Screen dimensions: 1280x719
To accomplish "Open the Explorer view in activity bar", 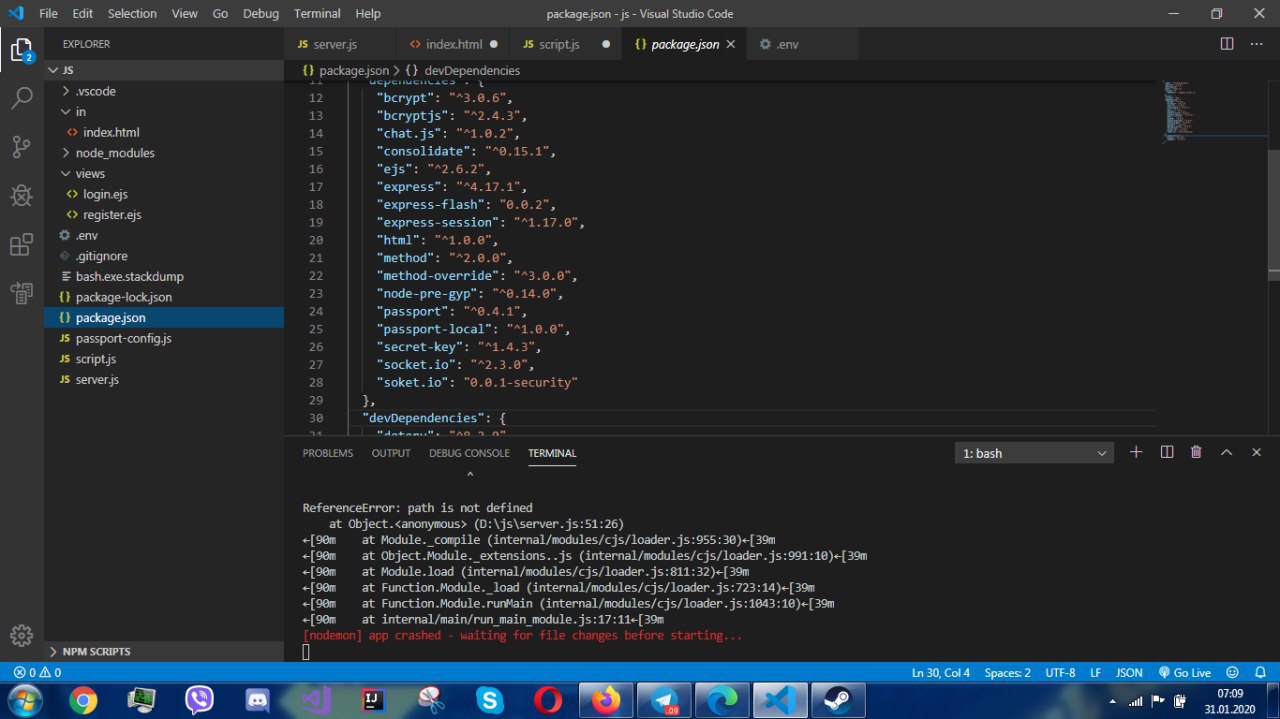I will point(22,50).
